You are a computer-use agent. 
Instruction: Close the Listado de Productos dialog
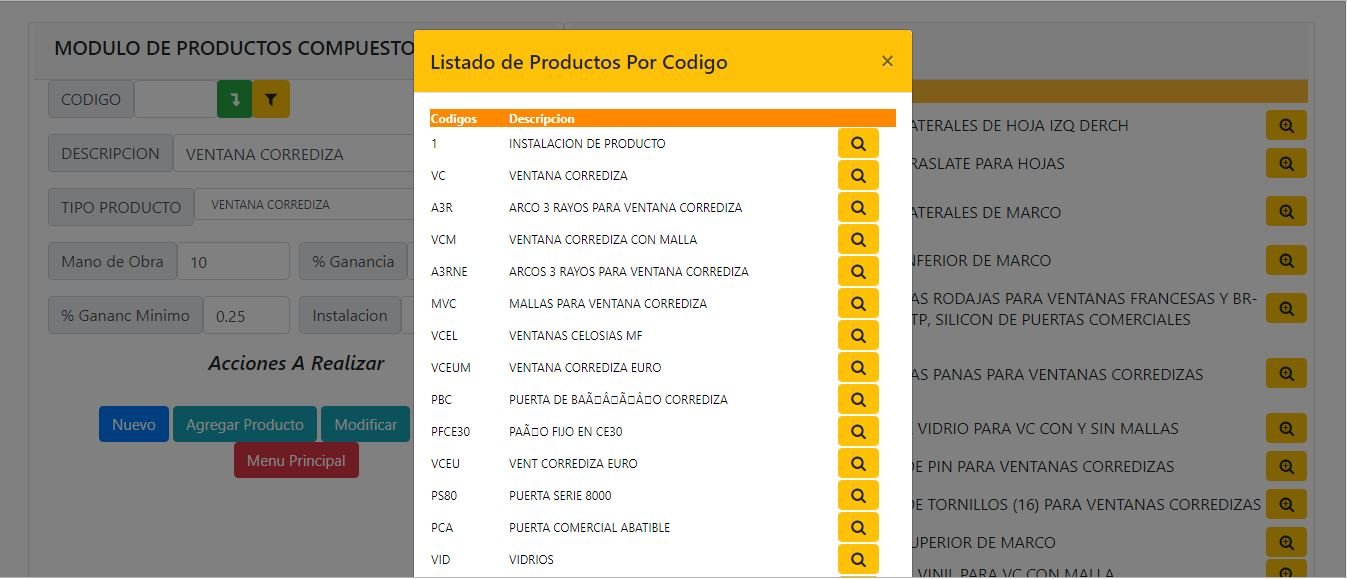(887, 61)
